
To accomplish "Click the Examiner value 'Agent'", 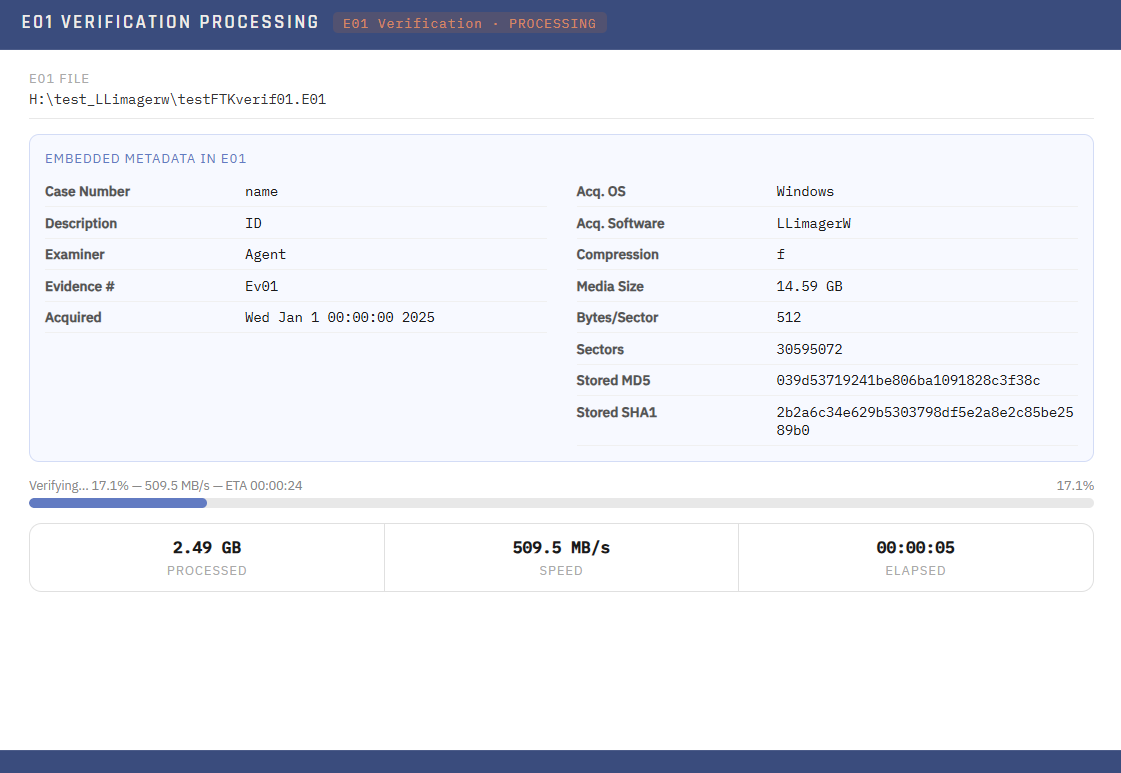I will pos(265,255).
